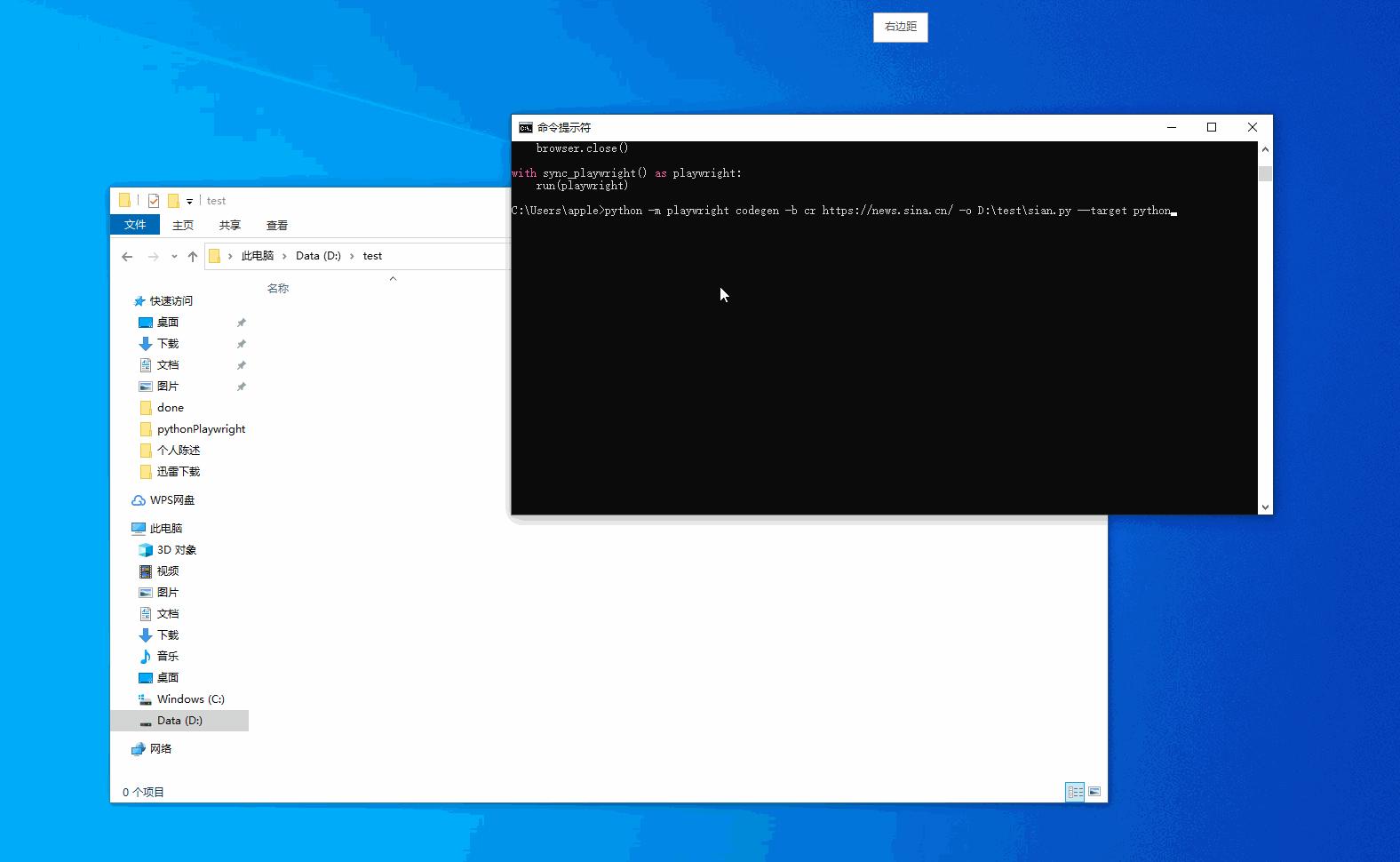Select 此电脑 in navigation pane tree
Viewport: 1400px width, 862px height.
point(166,529)
